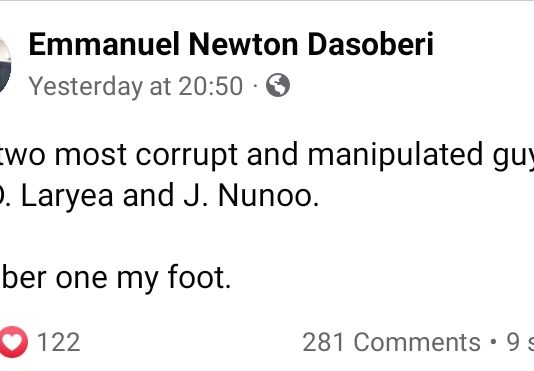This screenshot has height=371, width=534.
Task: Open the share count next to comments
Action: coord(520,342)
